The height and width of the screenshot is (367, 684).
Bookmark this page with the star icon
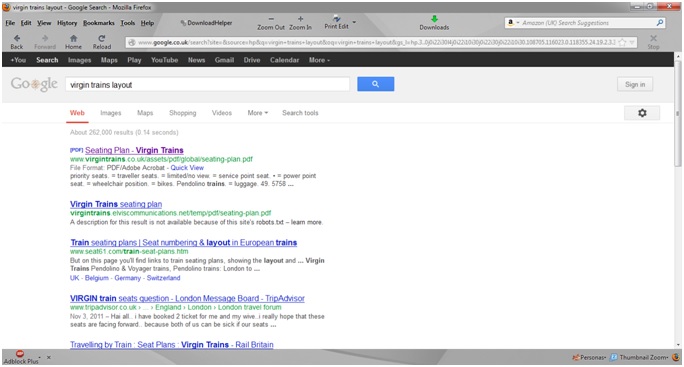click(622, 42)
